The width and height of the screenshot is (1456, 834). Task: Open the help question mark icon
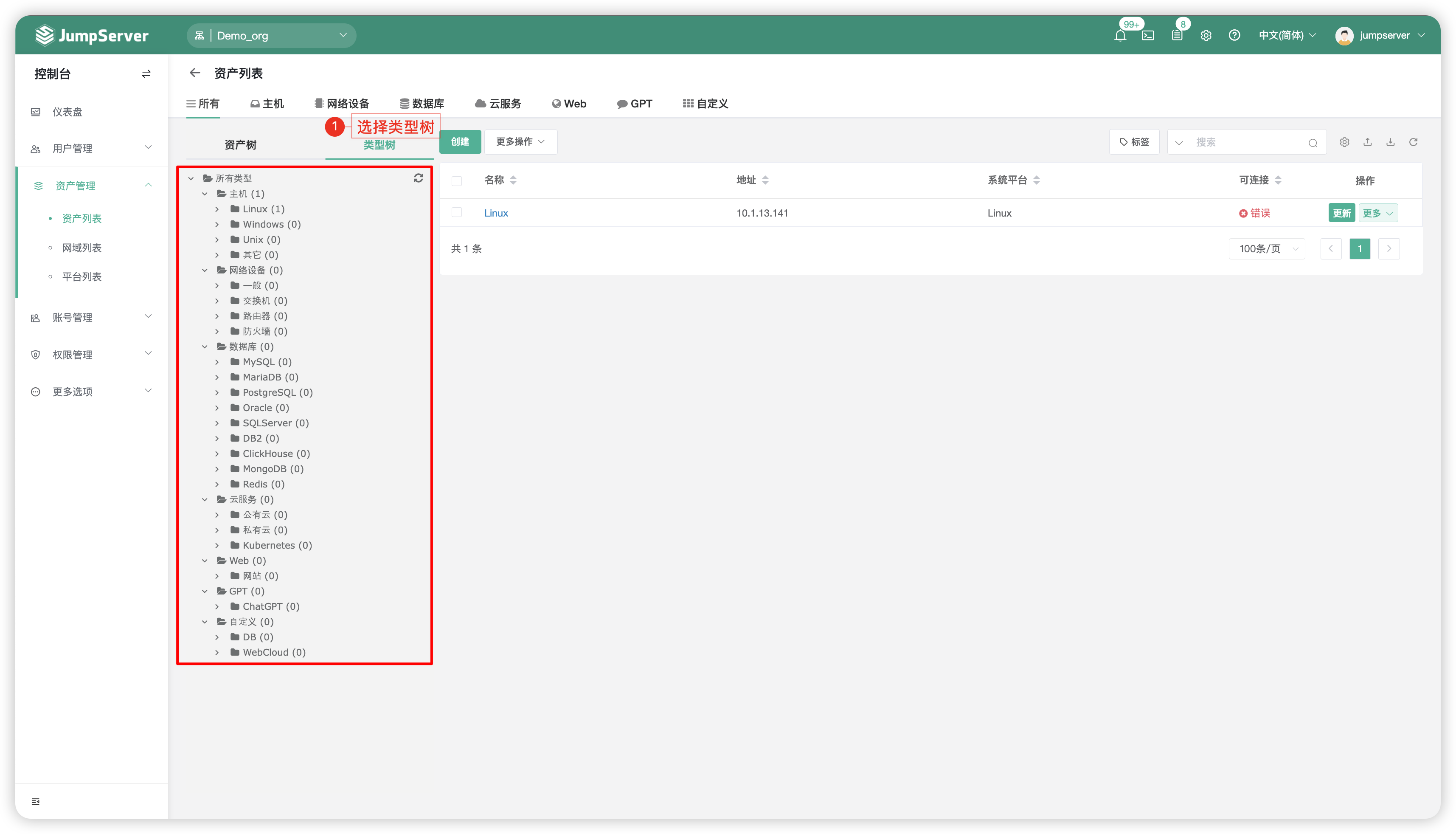pyautogui.click(x=1234, y=36)
